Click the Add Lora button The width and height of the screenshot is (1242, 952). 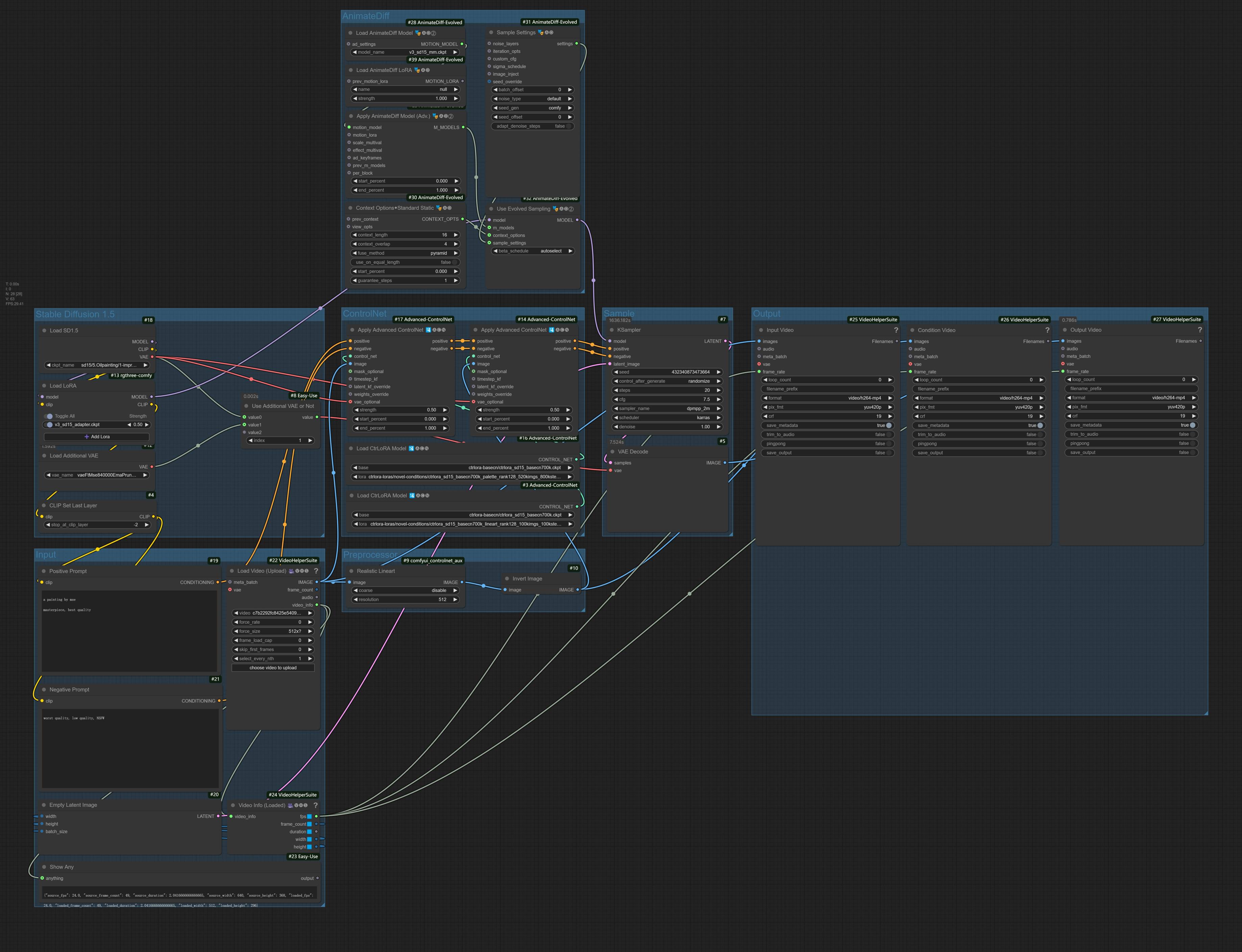pos(96,437)
